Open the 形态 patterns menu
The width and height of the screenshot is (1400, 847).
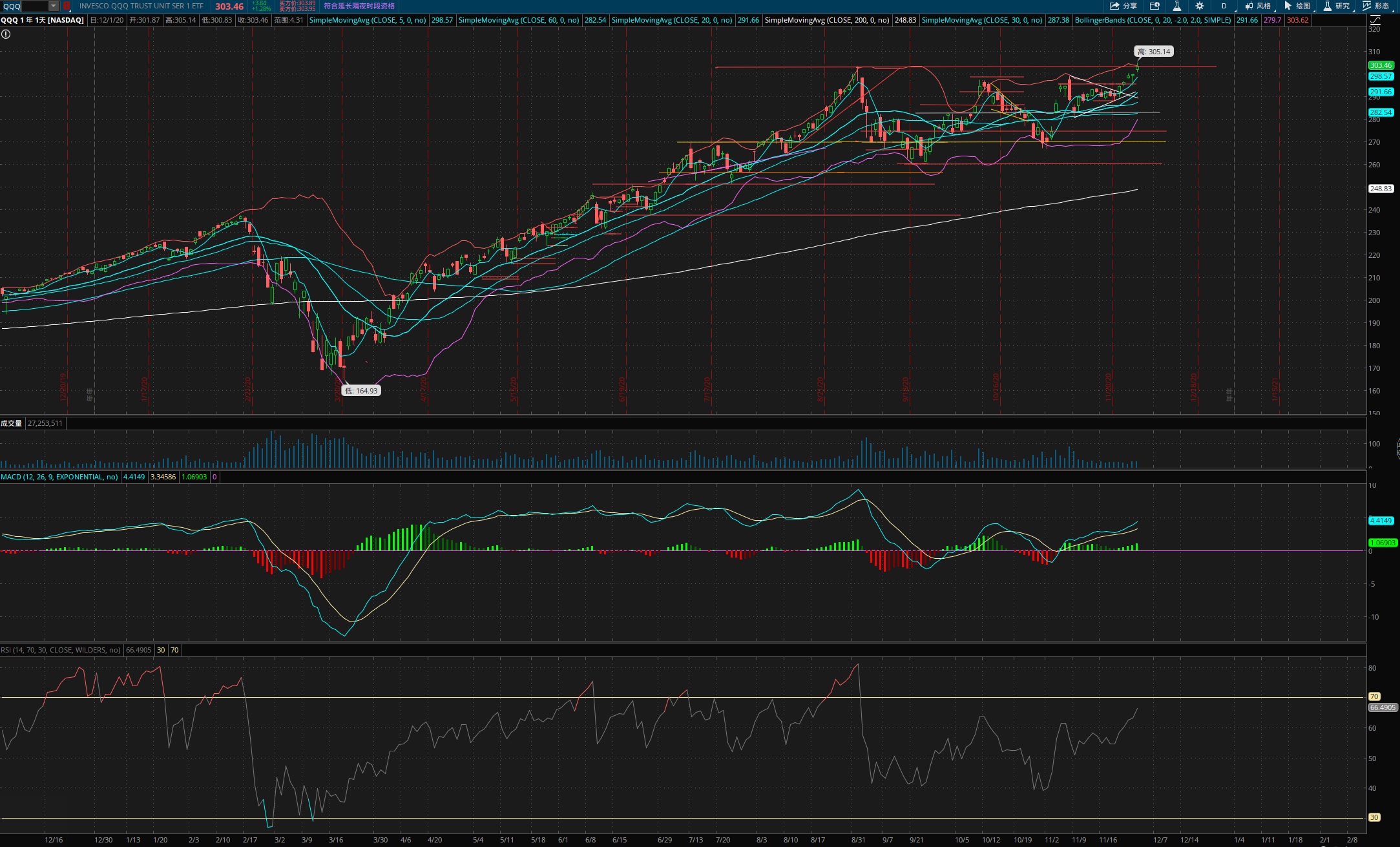(1376, 6)
